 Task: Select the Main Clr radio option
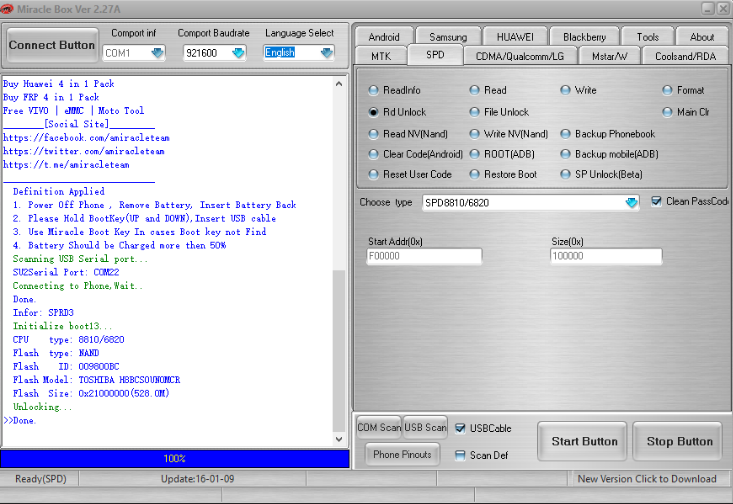[686, 112]
